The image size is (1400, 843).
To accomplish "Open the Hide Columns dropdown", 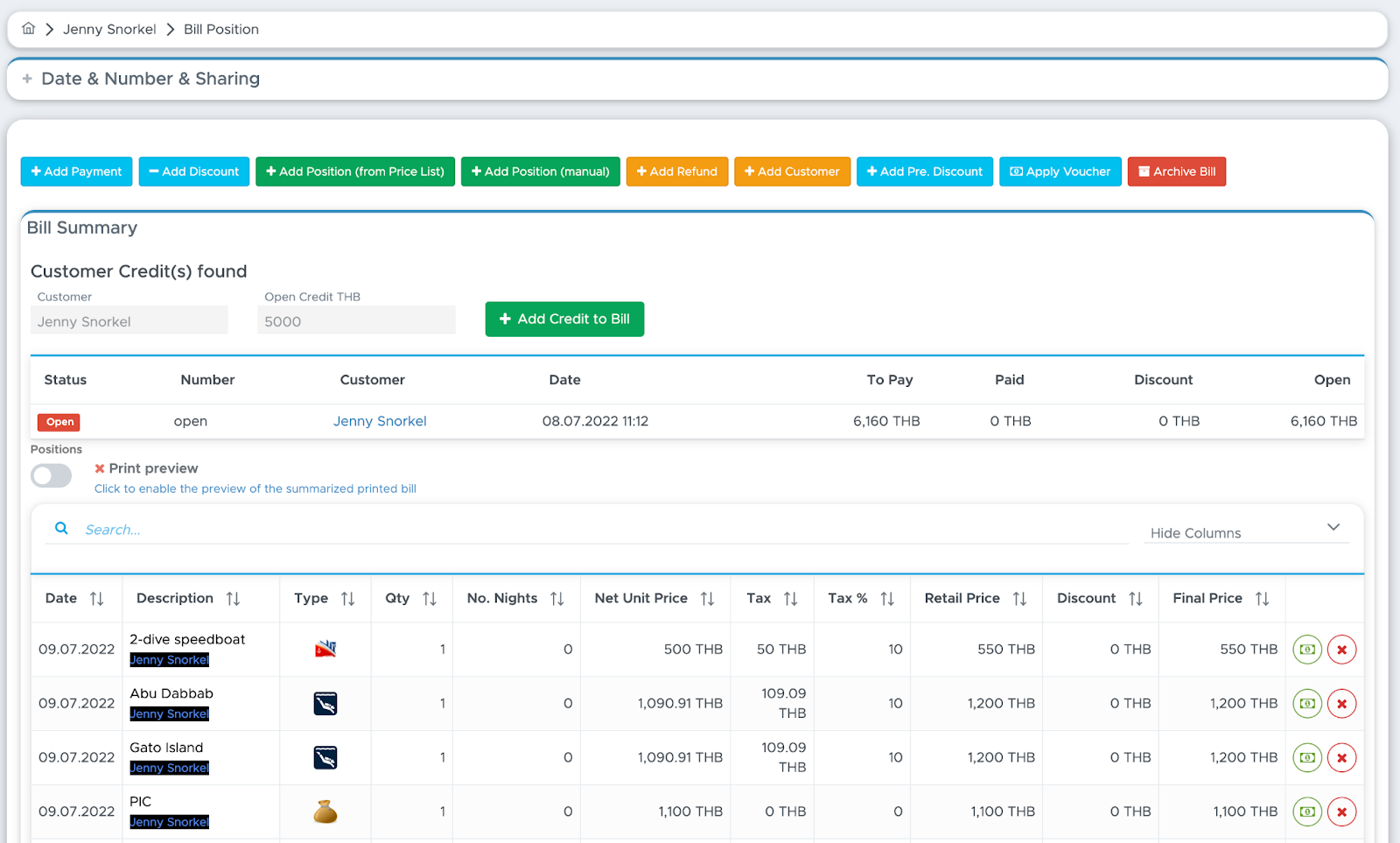I will tap(1246, 530).
